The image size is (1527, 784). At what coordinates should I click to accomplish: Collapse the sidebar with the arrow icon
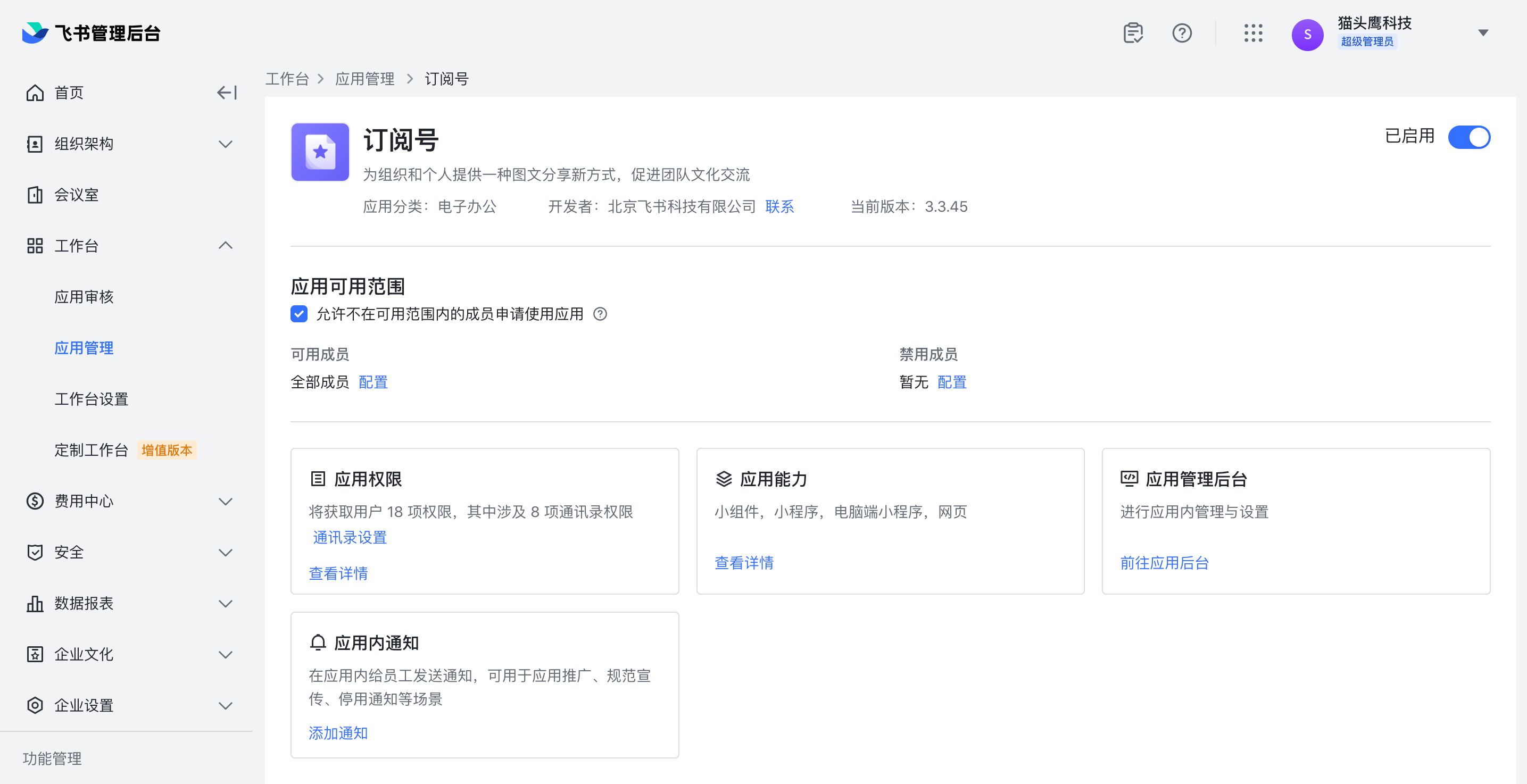[227, 93]
